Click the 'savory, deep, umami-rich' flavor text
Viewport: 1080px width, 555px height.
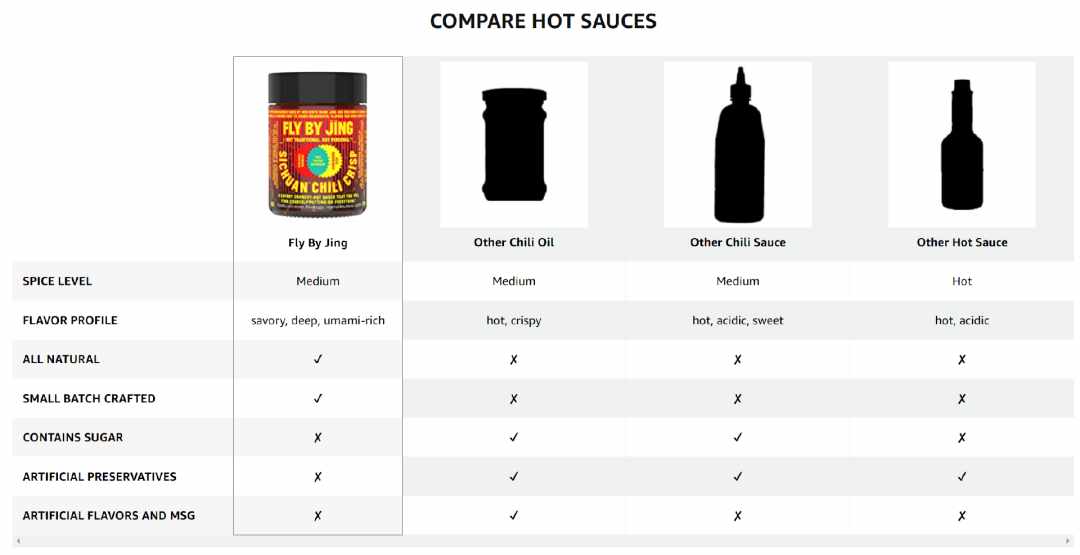click(318, 321)
